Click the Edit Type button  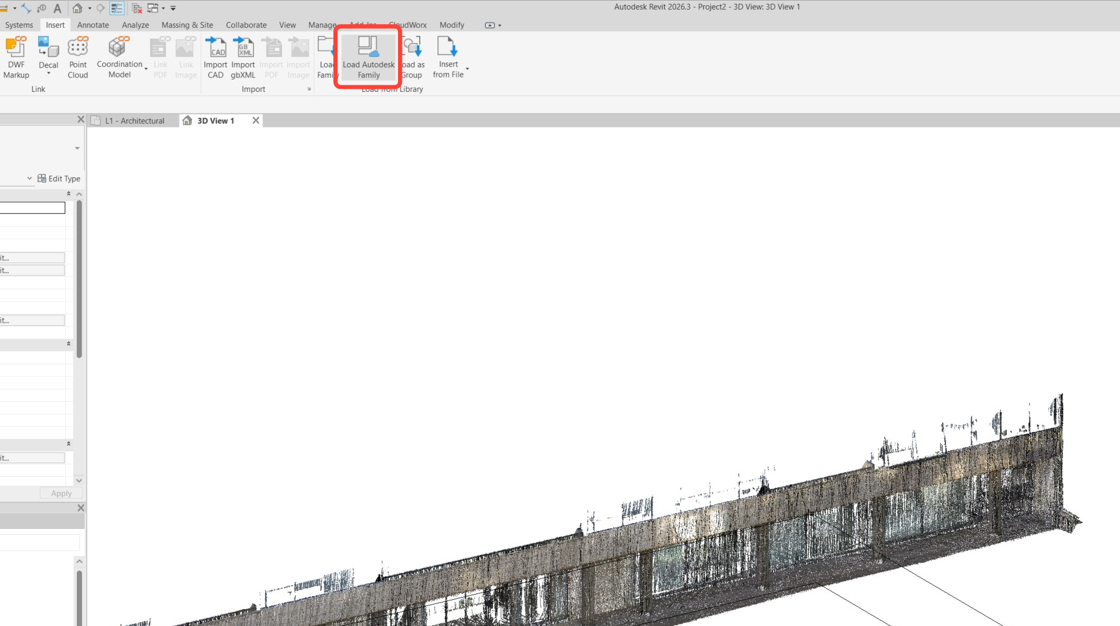(59, 179)
